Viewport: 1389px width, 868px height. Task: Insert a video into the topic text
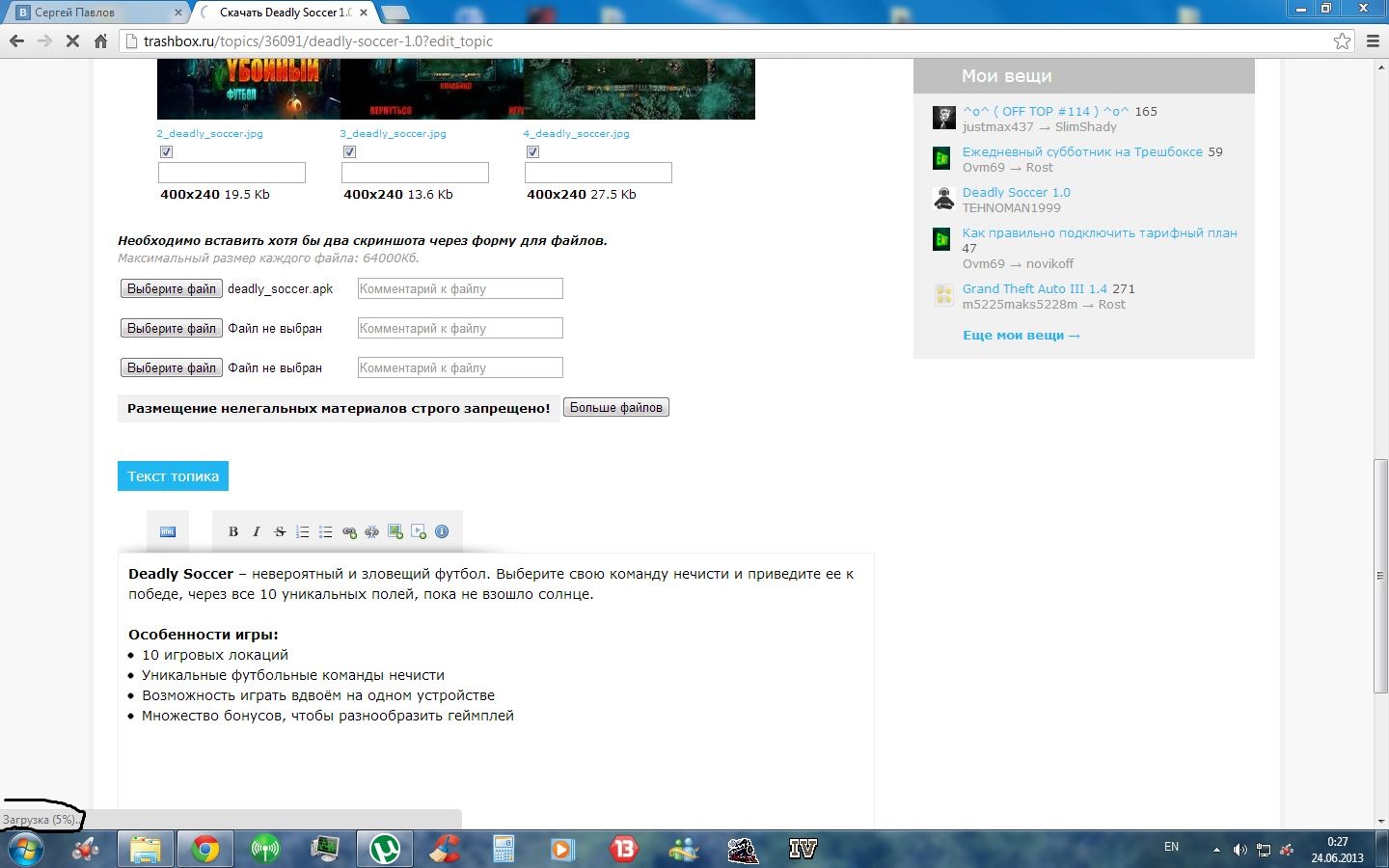419,531
